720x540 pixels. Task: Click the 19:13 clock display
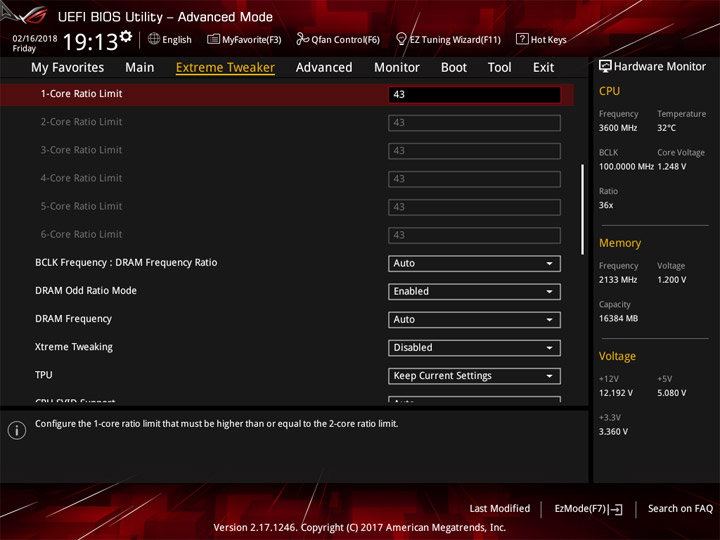click(x=90, y=42)
